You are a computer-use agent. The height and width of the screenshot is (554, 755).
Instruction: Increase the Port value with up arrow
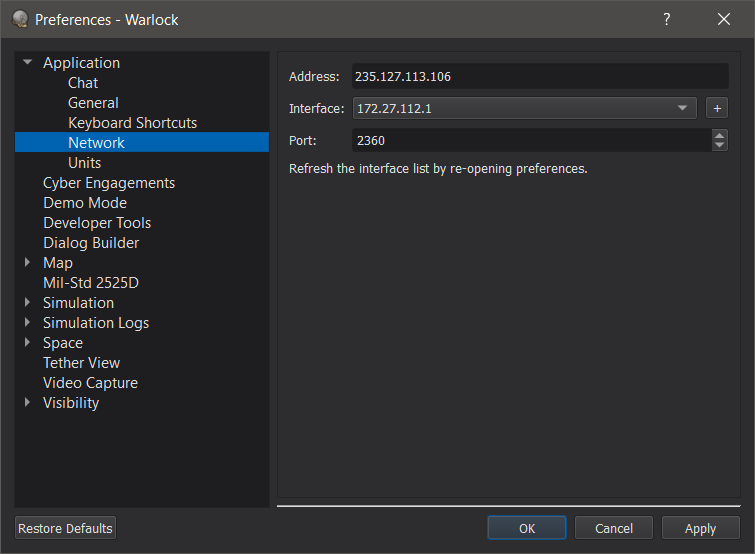click(719, 136)
